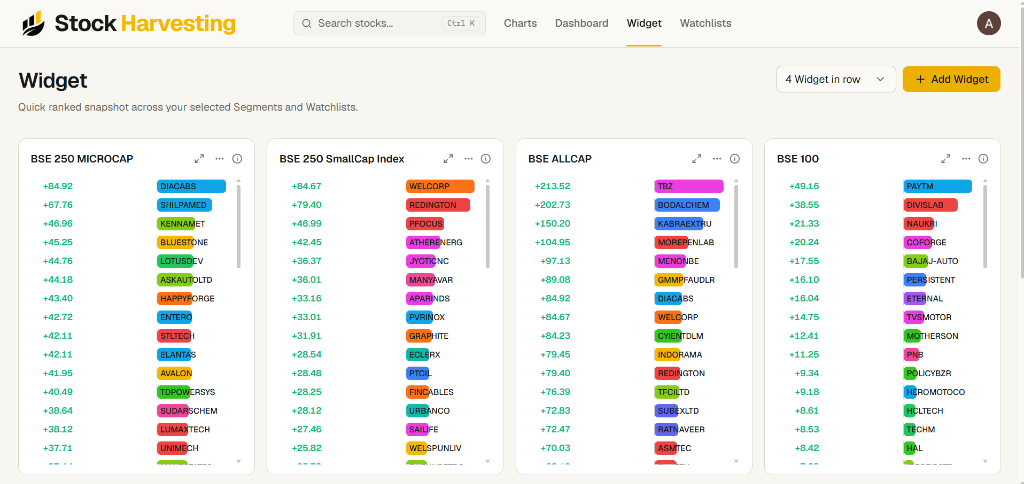Image resolution: width=1024 pixels, height=484 pixels.
Task: Open more options for BSE 250 SmallCap Index
Action: click(x=468, y=159)
